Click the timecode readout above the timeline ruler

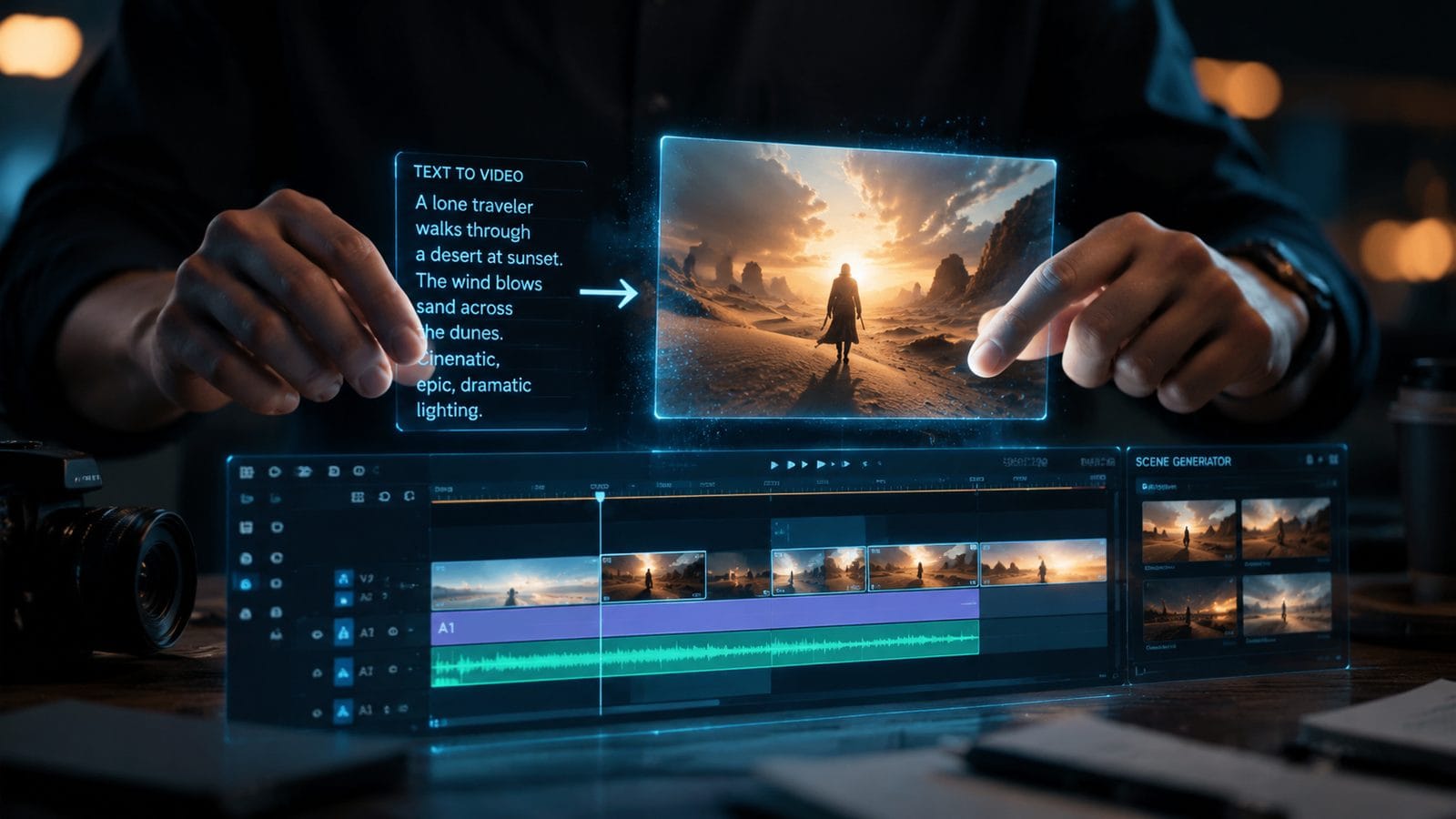click(1026, 462)
